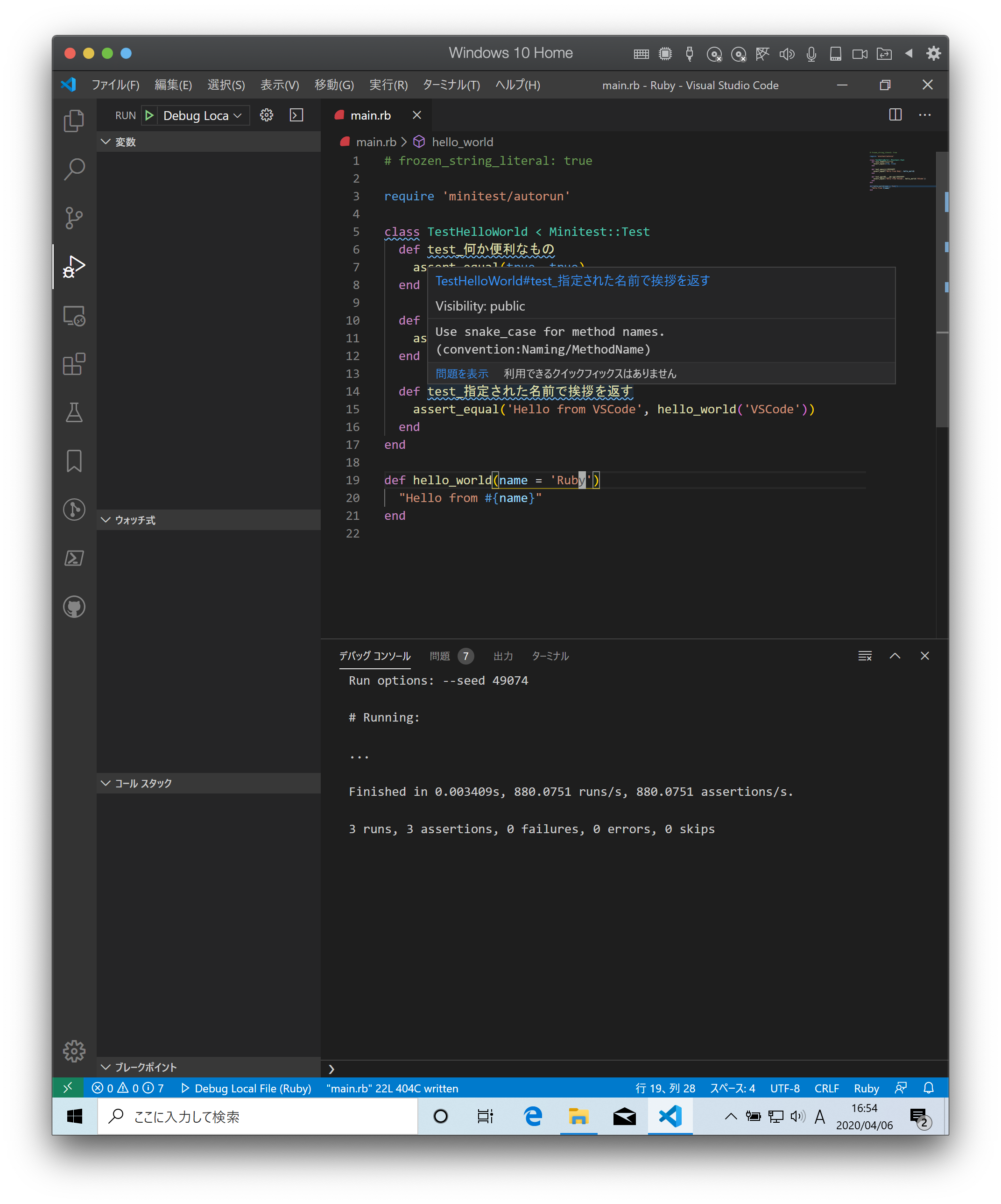
Task: Open the ターミナル(T) menu
Action: click(451, 85)
